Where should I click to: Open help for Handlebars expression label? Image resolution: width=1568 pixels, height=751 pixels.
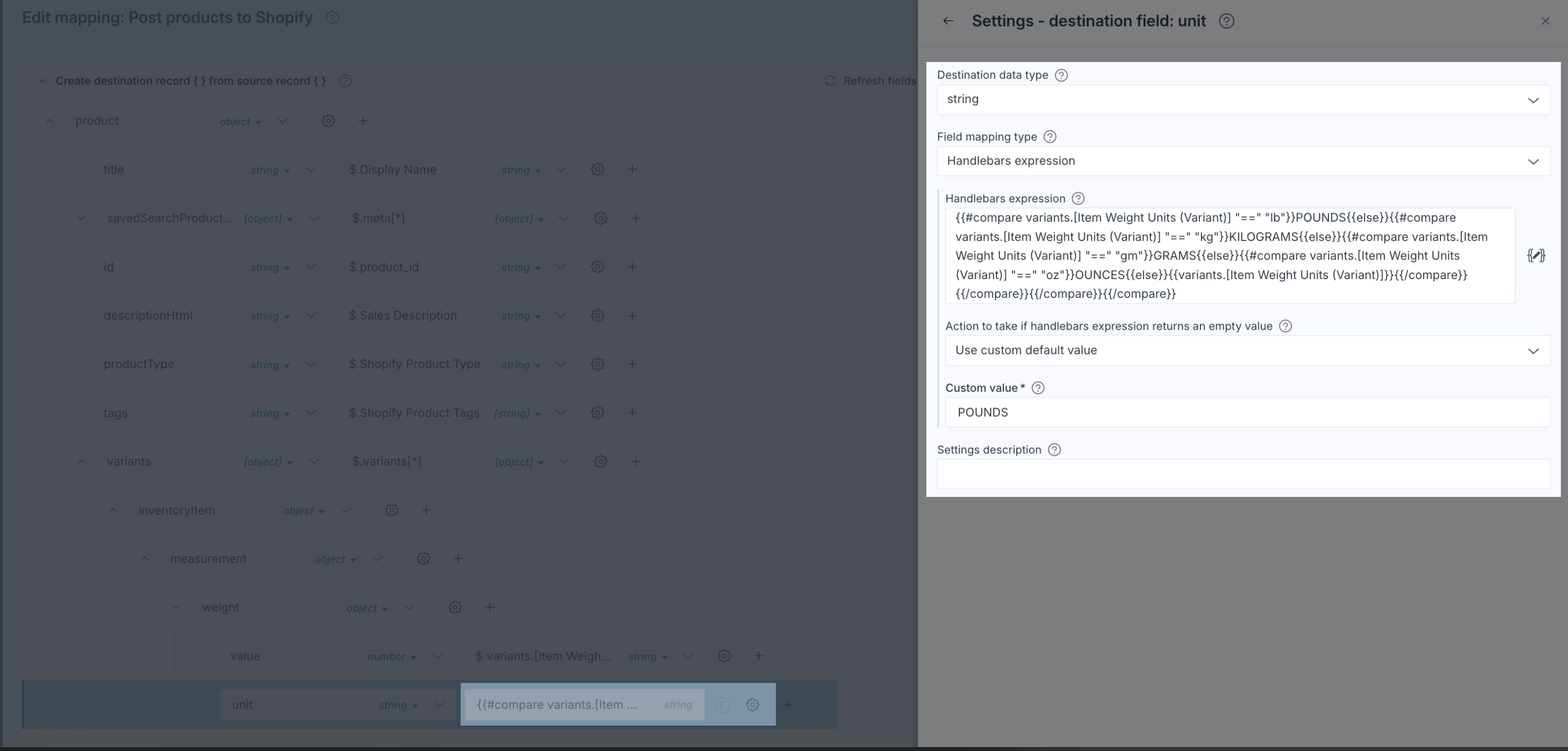tap(1078, 199)
